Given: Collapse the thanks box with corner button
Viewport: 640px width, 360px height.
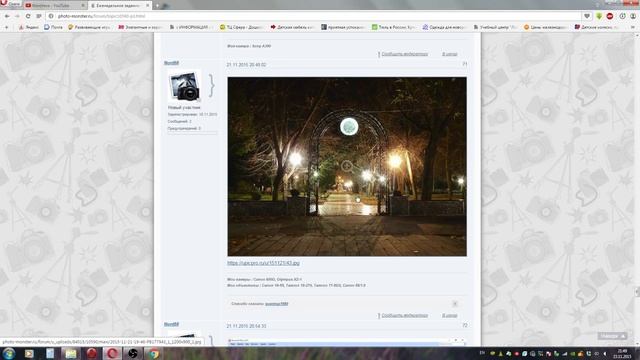Looking at the screenshot, I should point(455,304).
